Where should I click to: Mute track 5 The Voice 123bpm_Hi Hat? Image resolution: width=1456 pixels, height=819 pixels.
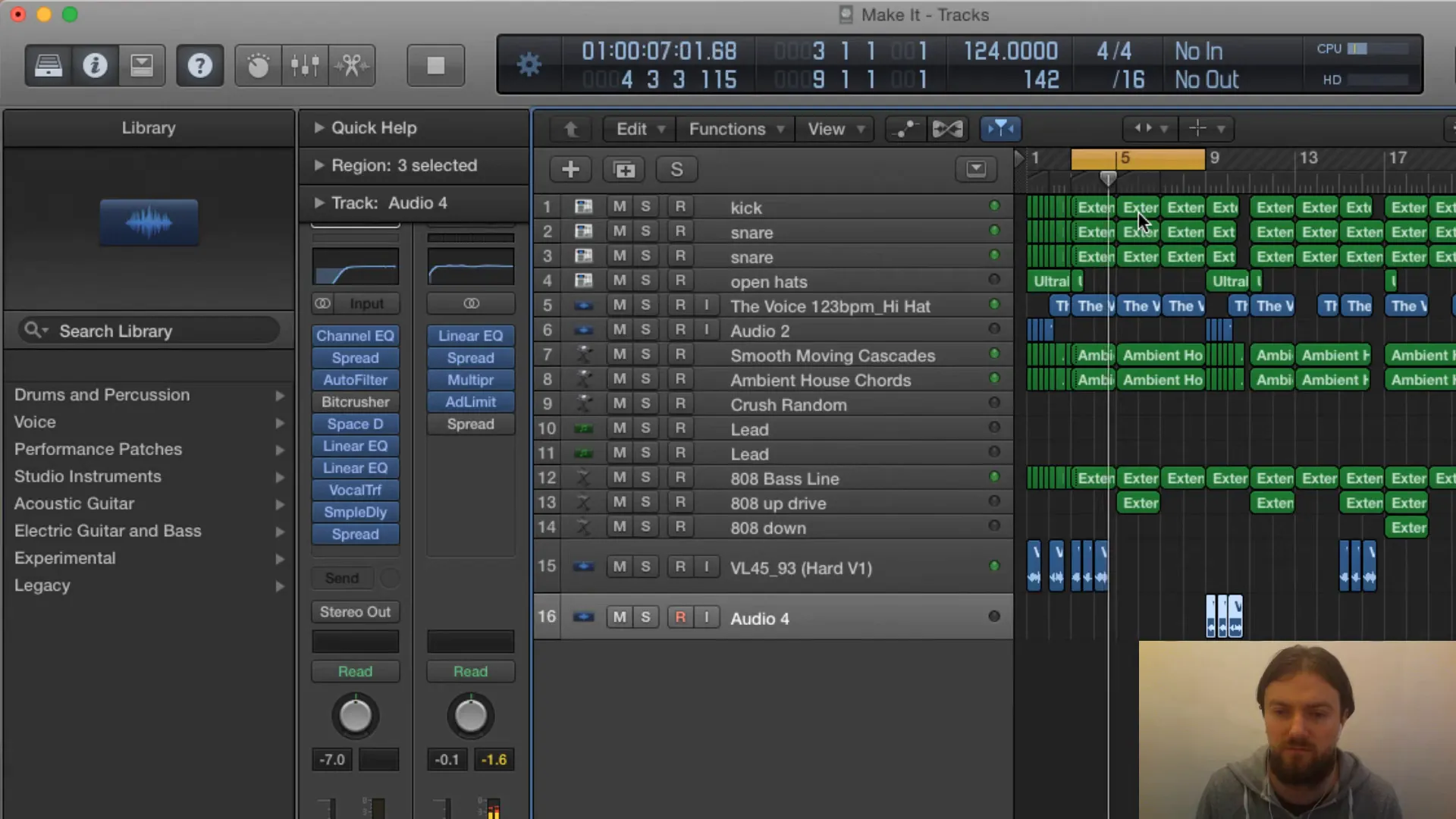coord(619,306)
